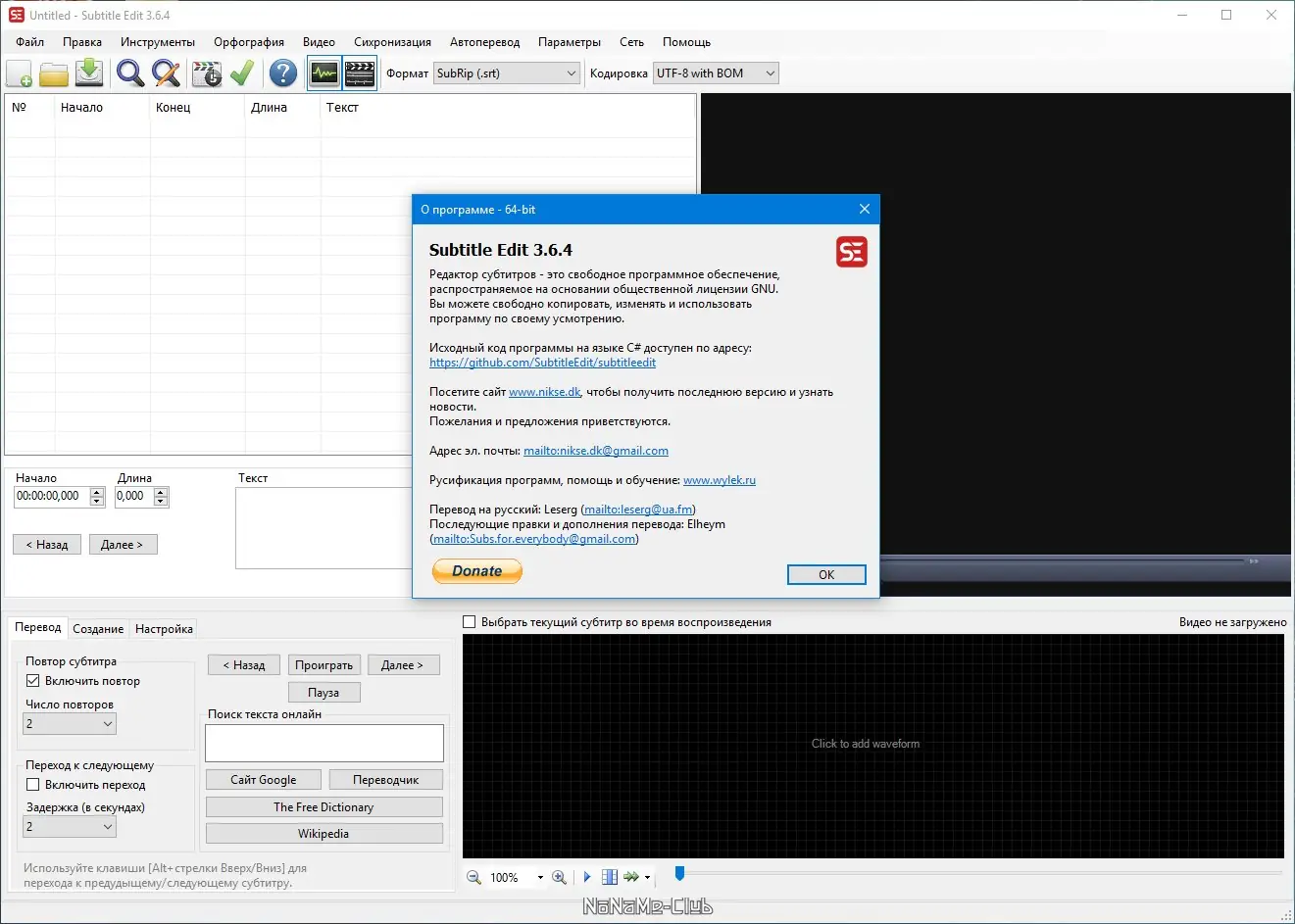
Task: Click 'Click to add waveform' area
Action: click(866, 744)
